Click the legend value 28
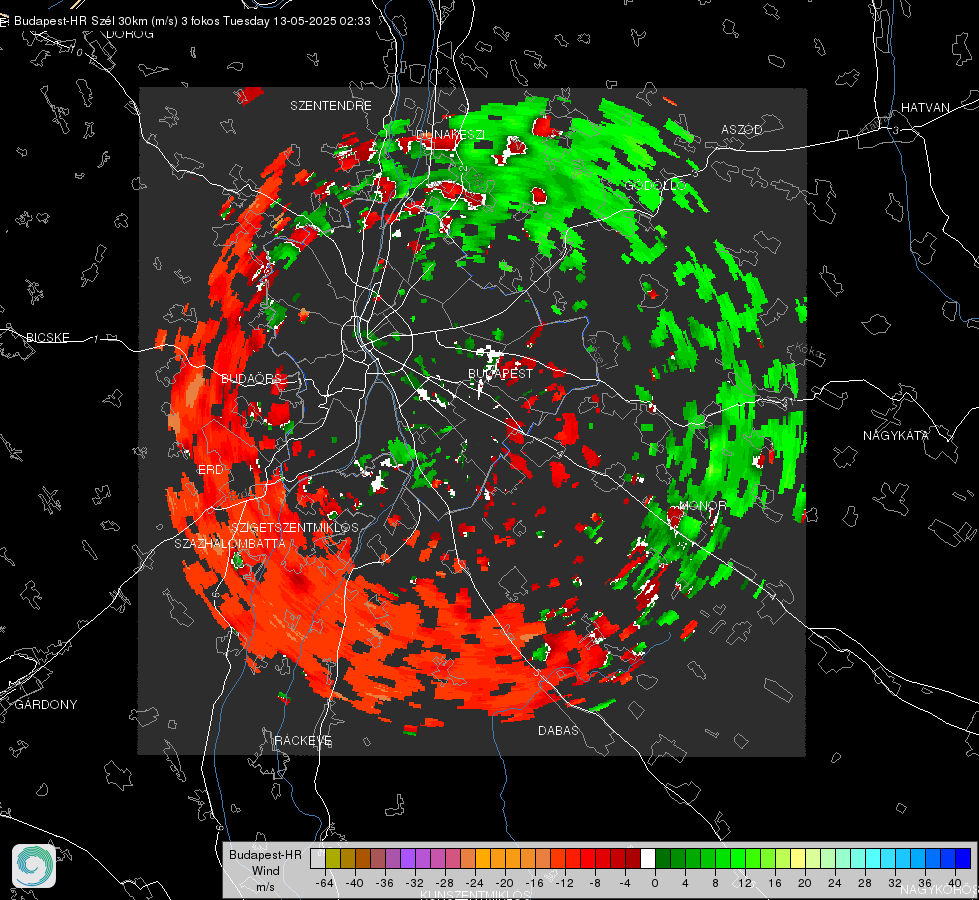979x900 pixels. (x=865, y=883)
